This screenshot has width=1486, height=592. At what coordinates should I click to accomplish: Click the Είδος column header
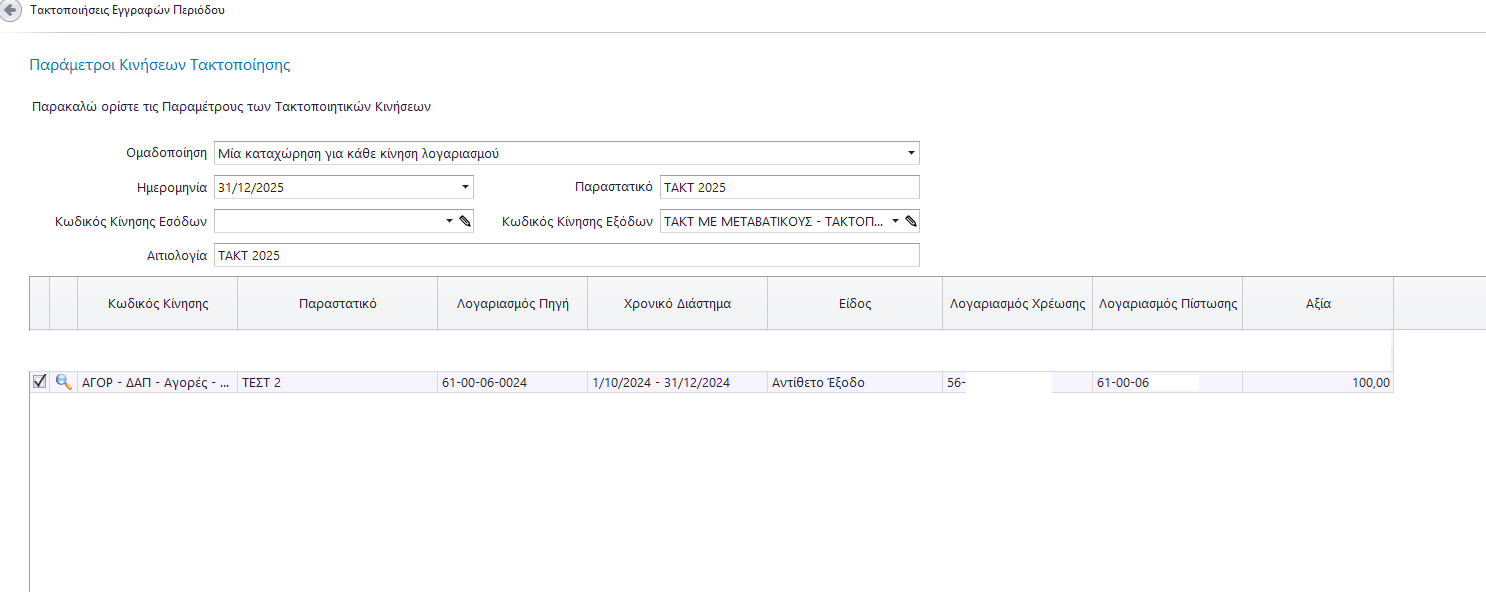click(855, 304)
